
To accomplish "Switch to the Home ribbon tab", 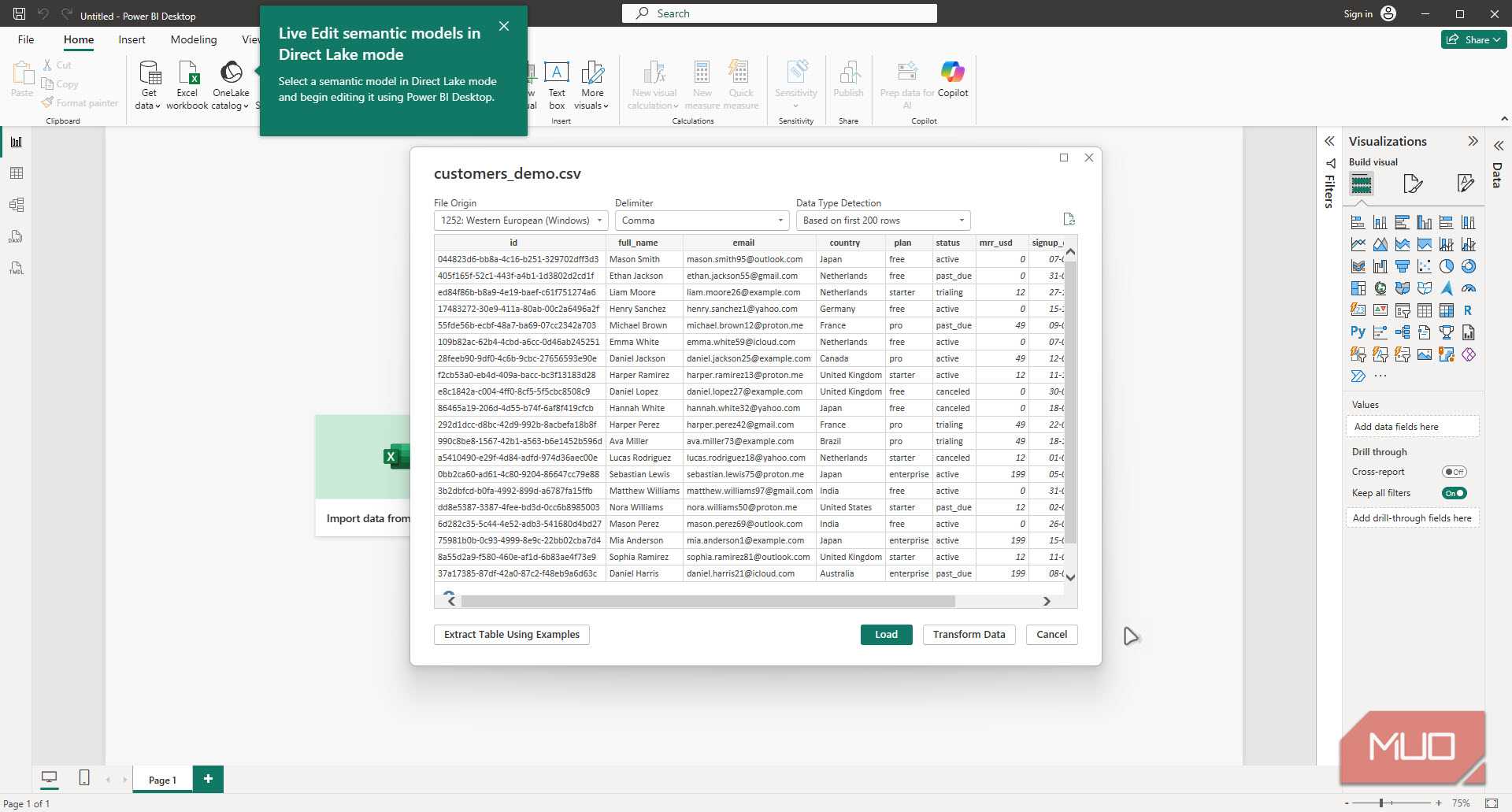I will pos(79,39).
